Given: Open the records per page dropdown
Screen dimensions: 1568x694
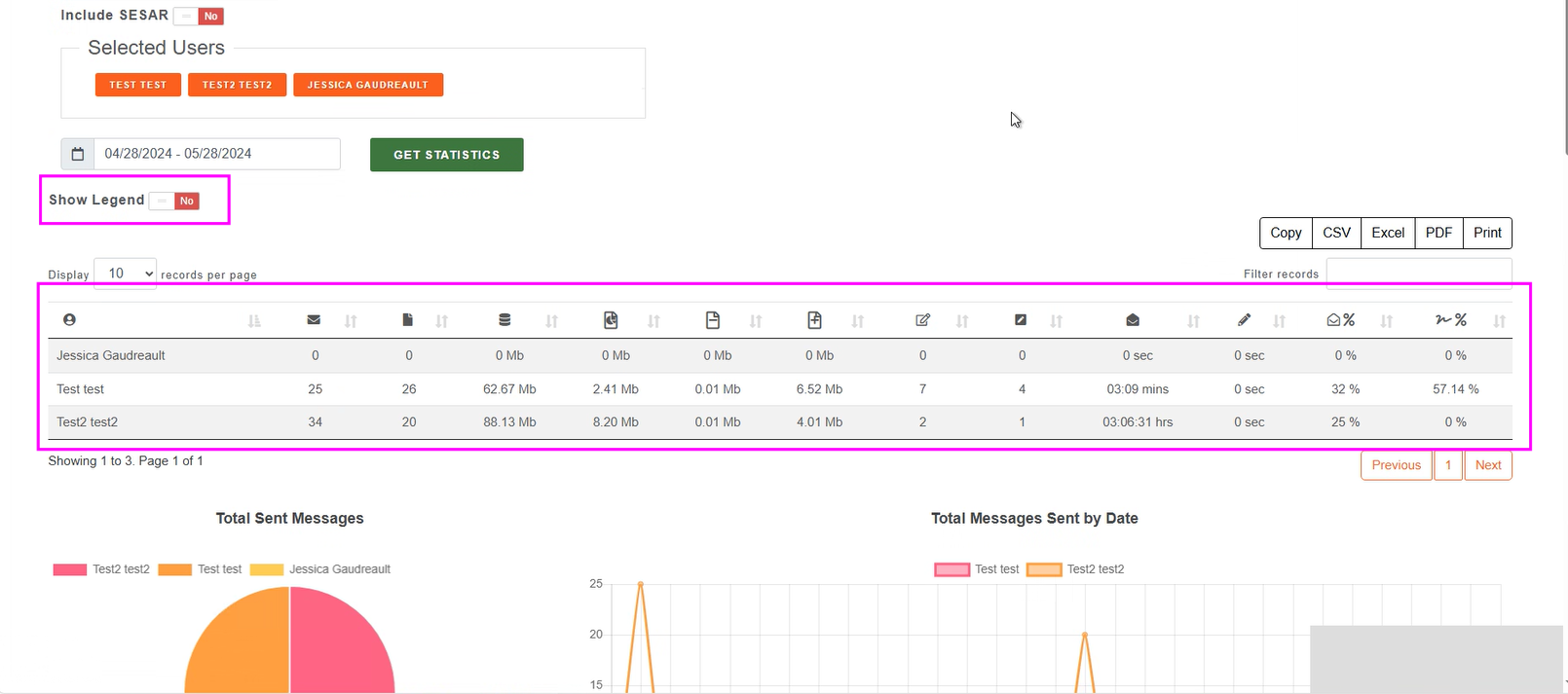Looking at the screenshot, I should pyautogui.click(x=125, y=274).
